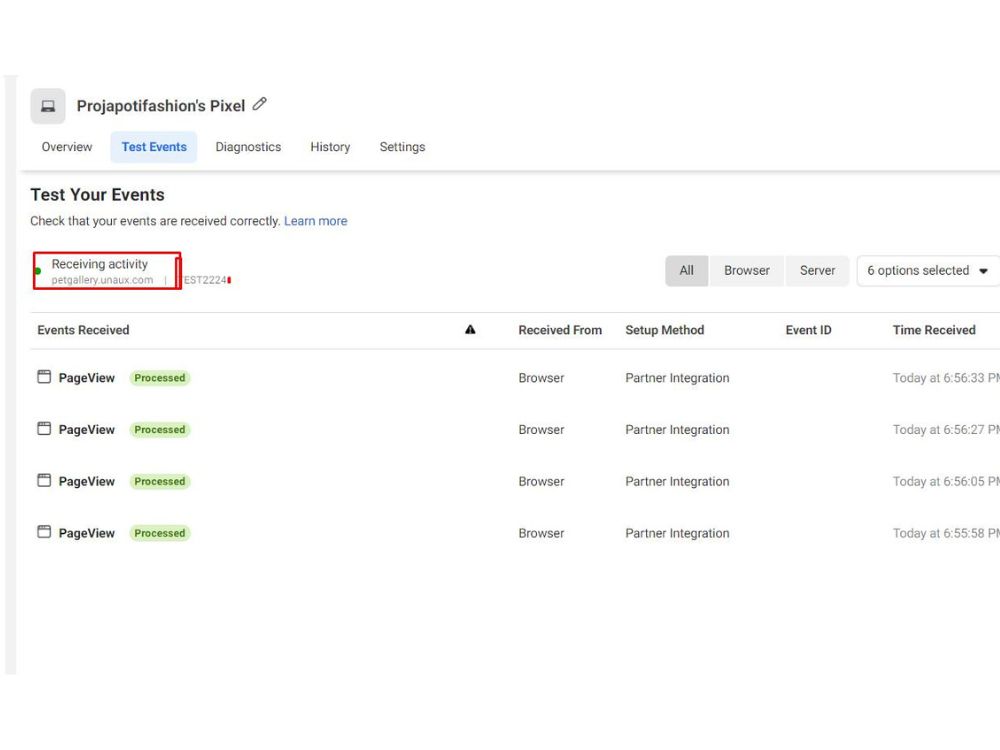The image size is (1000, 750).
Task: Filter events by Browser
Action: (x=747, y=270)
